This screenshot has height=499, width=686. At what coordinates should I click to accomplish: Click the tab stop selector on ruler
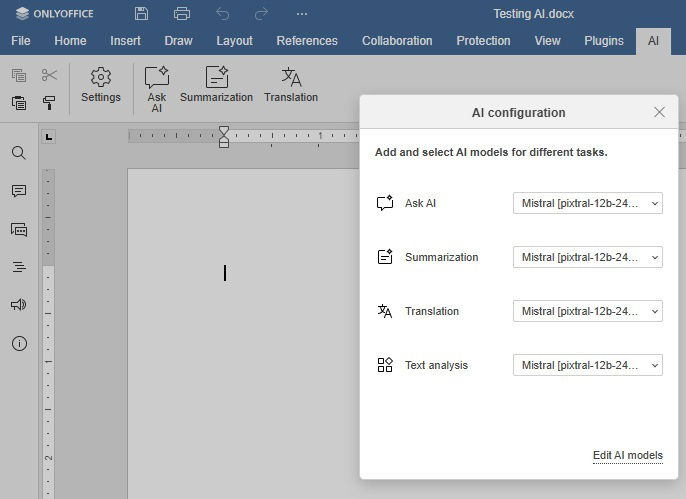(x=49, y=137)
